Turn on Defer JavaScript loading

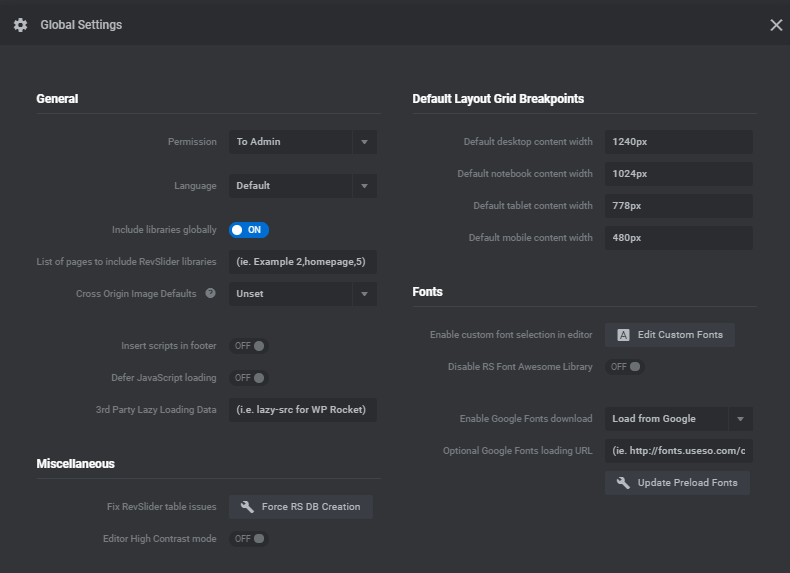click(249, 378)
